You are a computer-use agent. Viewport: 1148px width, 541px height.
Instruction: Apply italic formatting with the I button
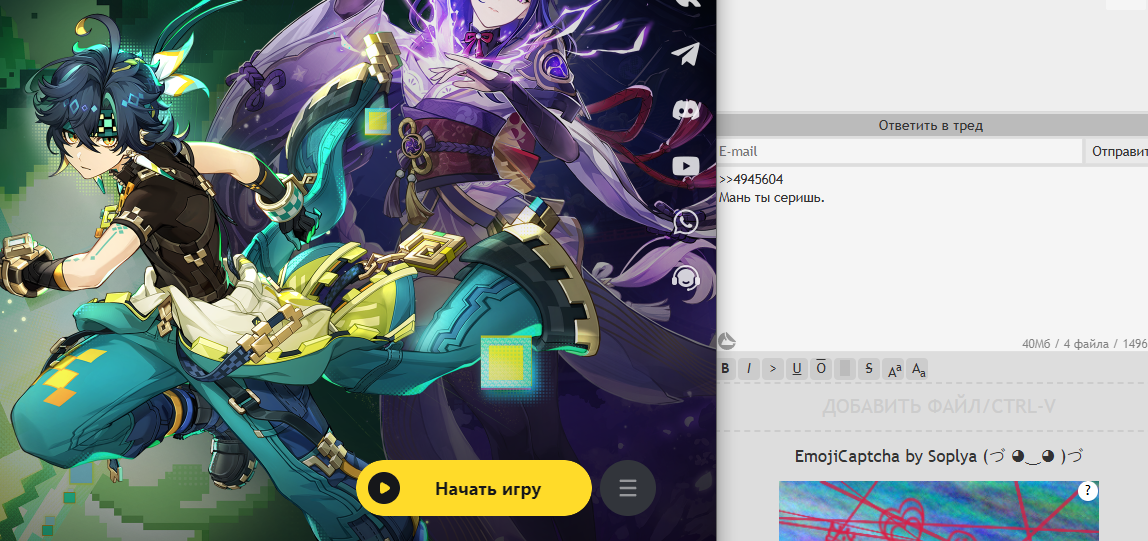click(749, 369)
